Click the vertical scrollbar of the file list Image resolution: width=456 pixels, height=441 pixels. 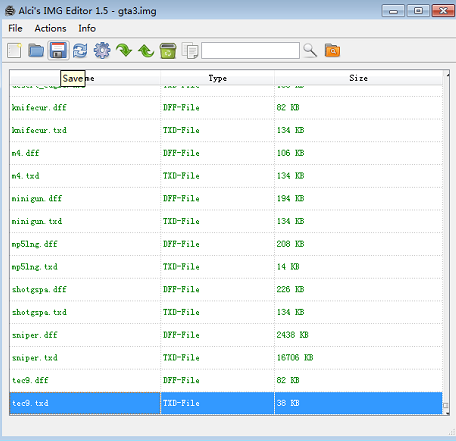446,242
